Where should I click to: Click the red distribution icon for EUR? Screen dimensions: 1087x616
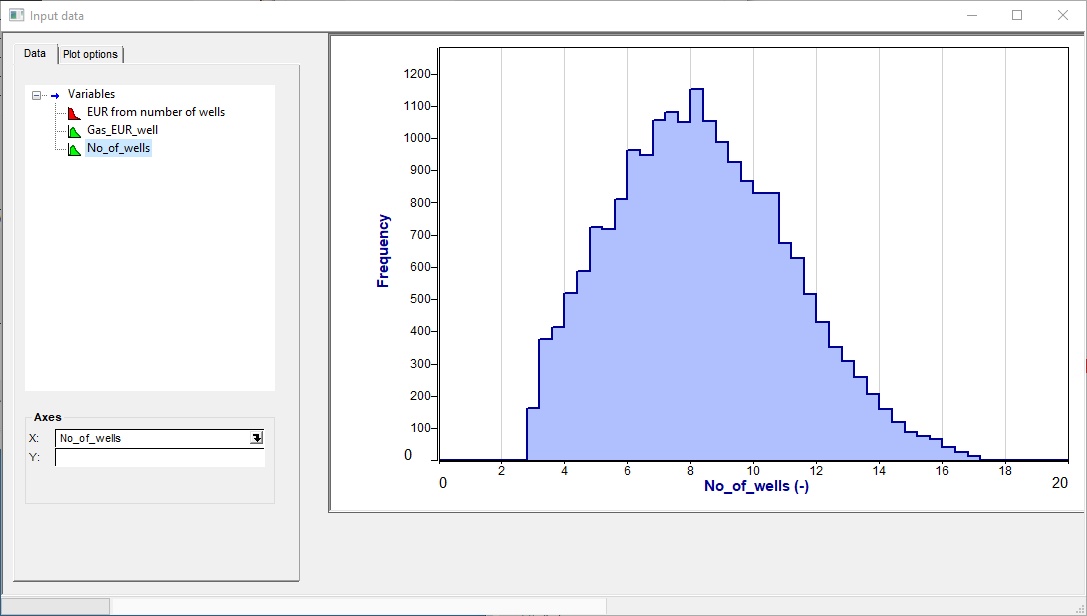74,112
